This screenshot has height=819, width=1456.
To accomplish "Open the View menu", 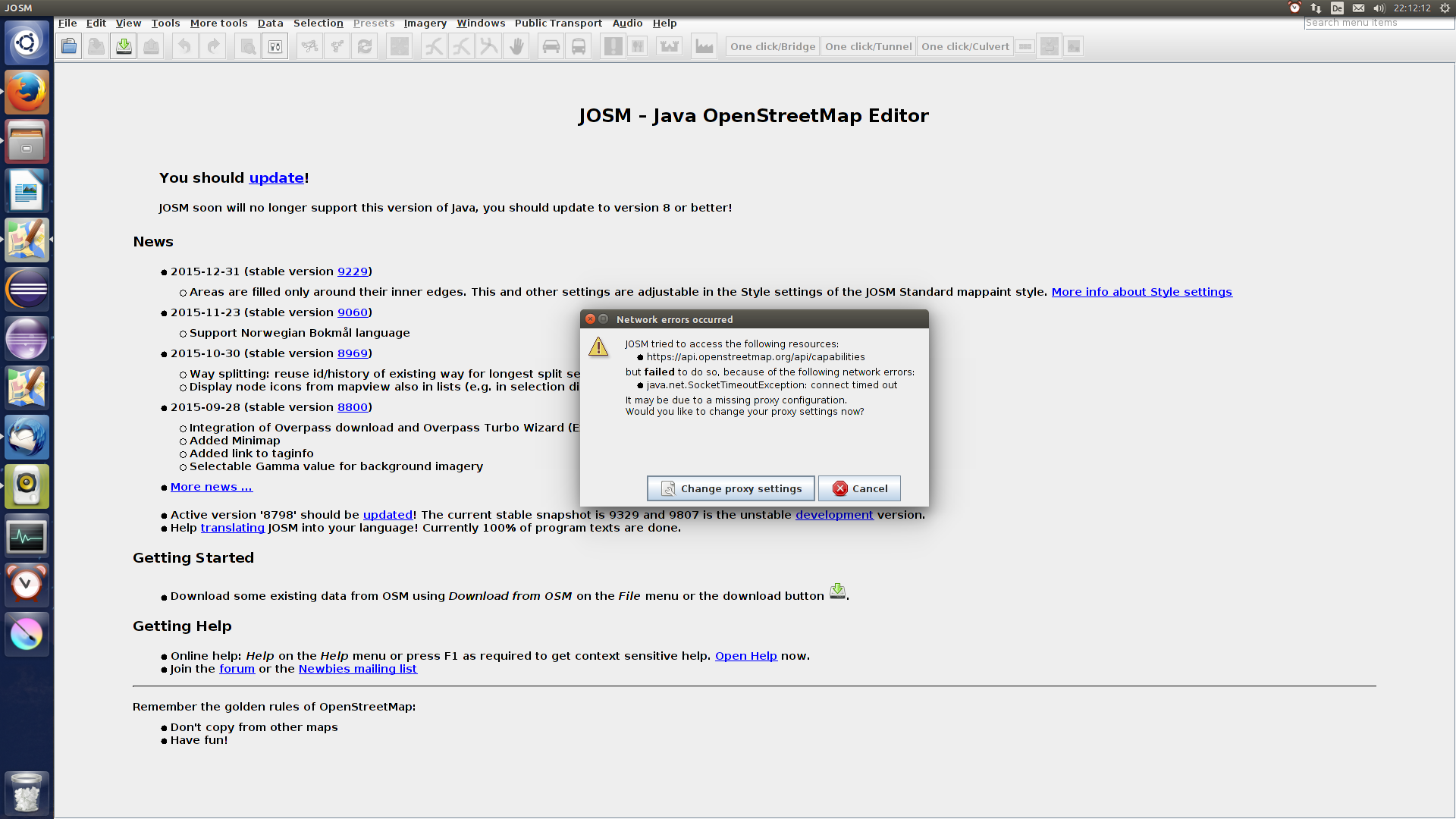I will click(129, 23).
